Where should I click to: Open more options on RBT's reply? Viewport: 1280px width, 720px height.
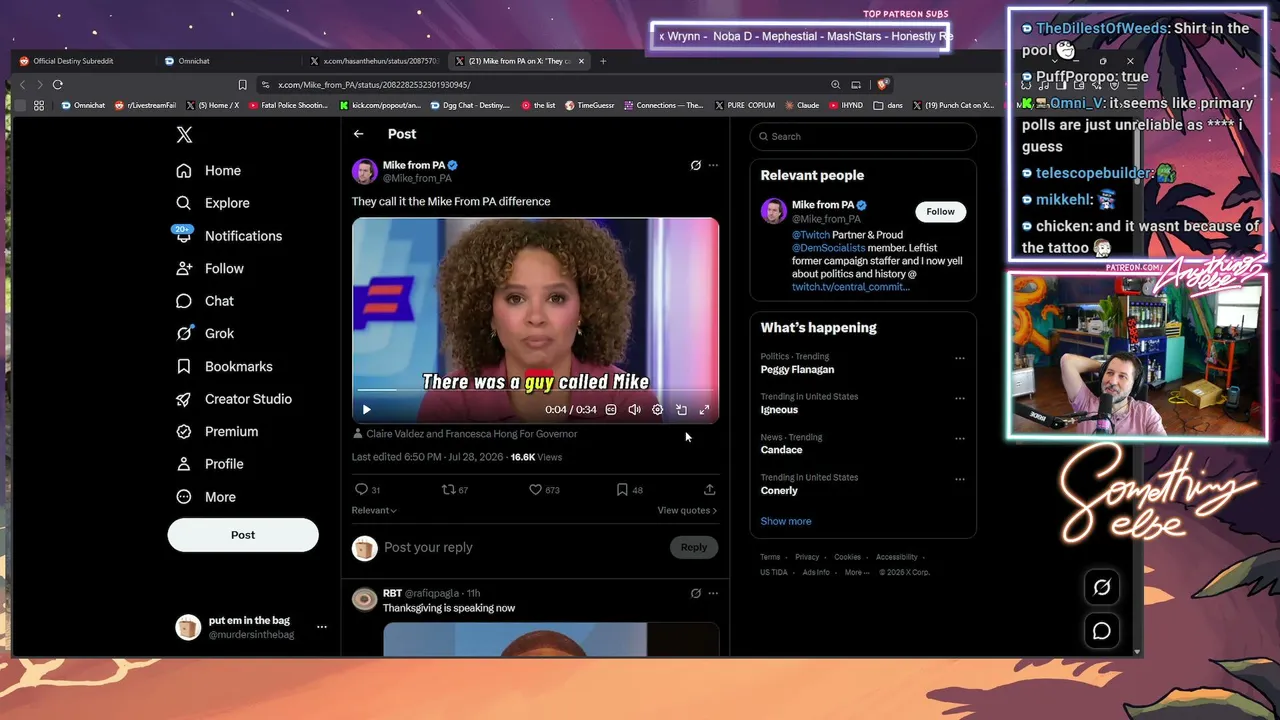click(x=713, y=593)
